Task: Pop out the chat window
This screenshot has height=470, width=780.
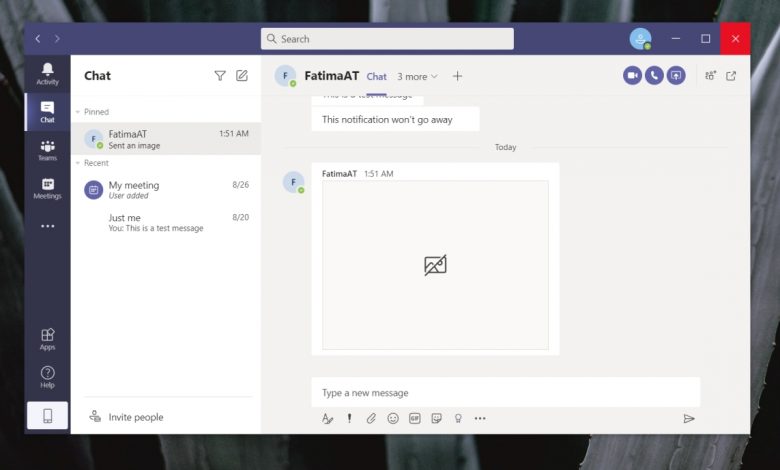Action: pyautogui.click(x=731, y=76)
